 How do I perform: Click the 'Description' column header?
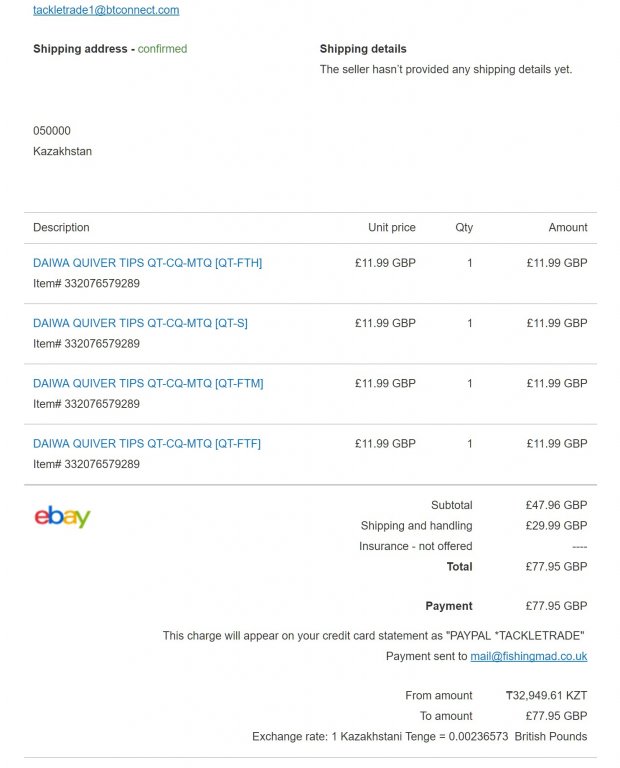[x=61, y=228]
